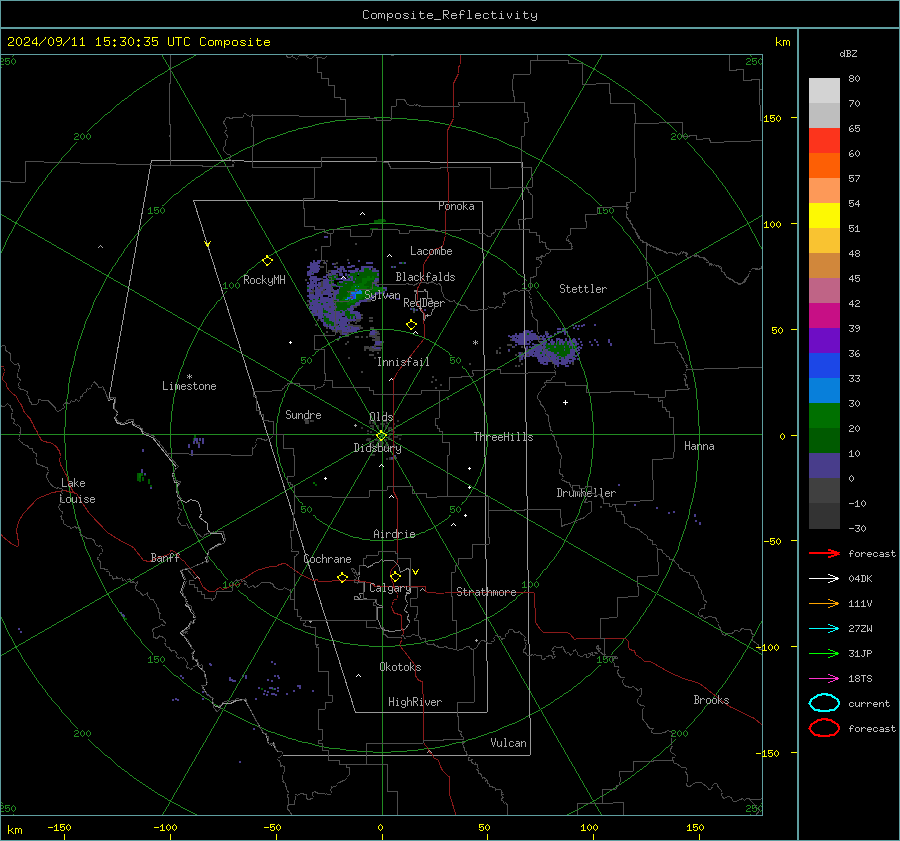Viewport: 900px width, 841px height.
Task: Click the small echoes west of Sundre near Limestone
Action: 197,444
